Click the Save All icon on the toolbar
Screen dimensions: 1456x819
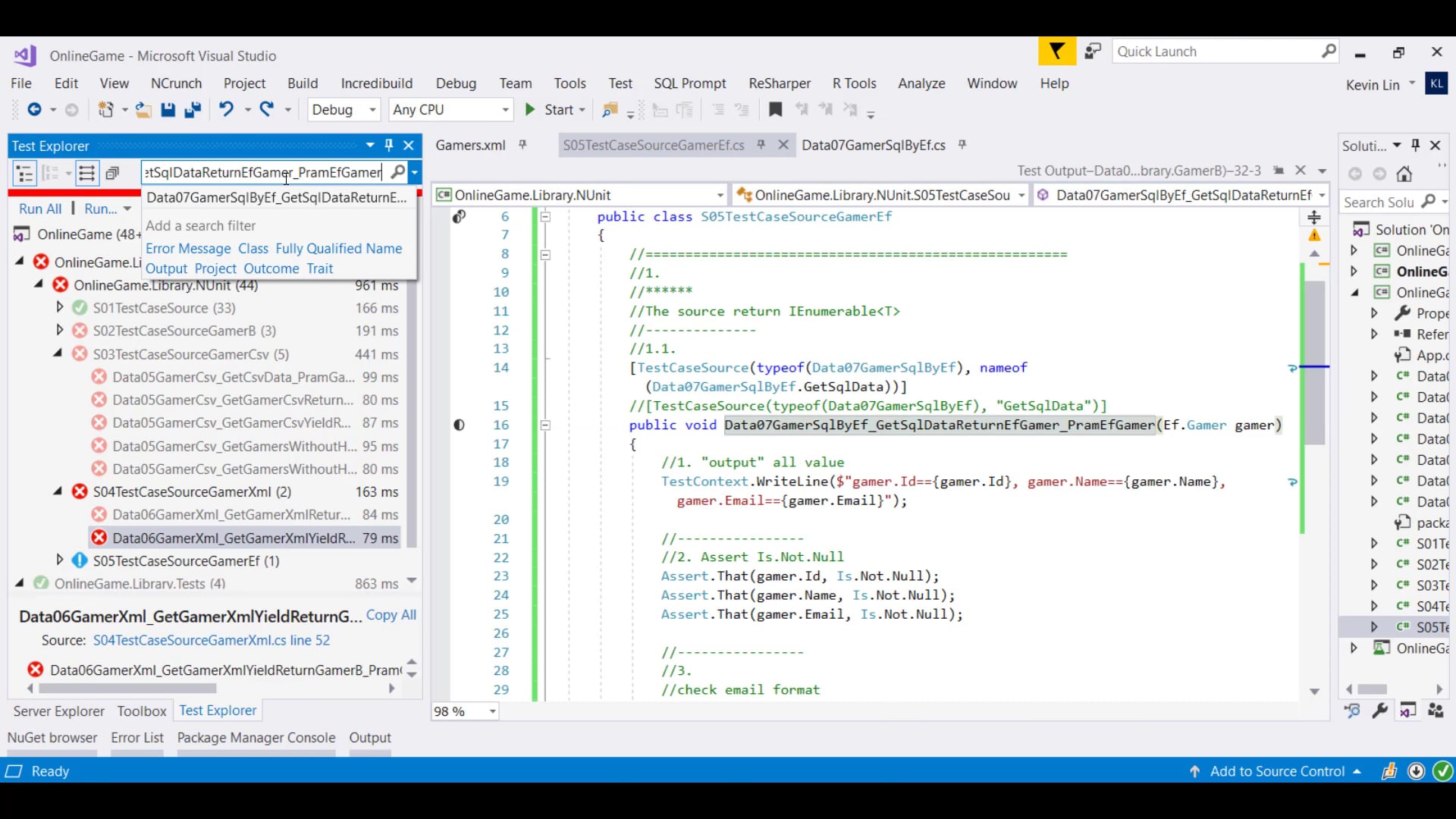coord(193,109)
